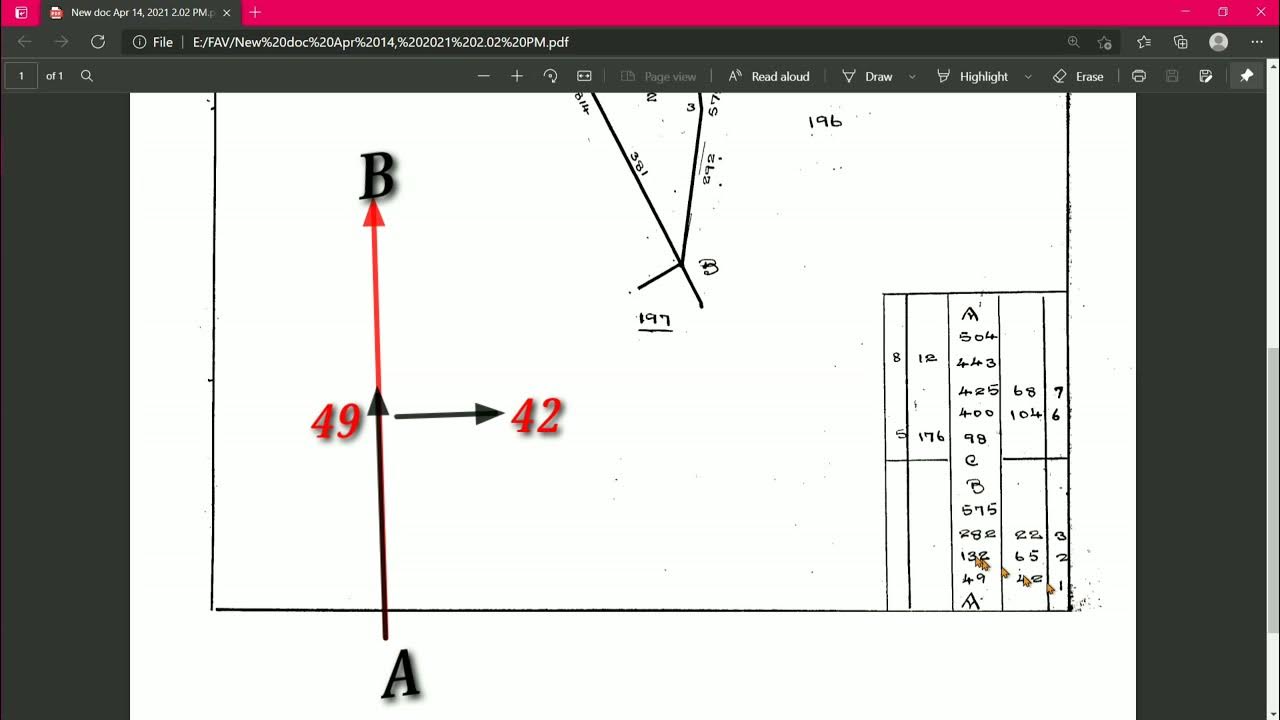The height and width of the screenshot is (720, 1280).
Task: Open the tab actions menu icon
Action: (21, 13)
